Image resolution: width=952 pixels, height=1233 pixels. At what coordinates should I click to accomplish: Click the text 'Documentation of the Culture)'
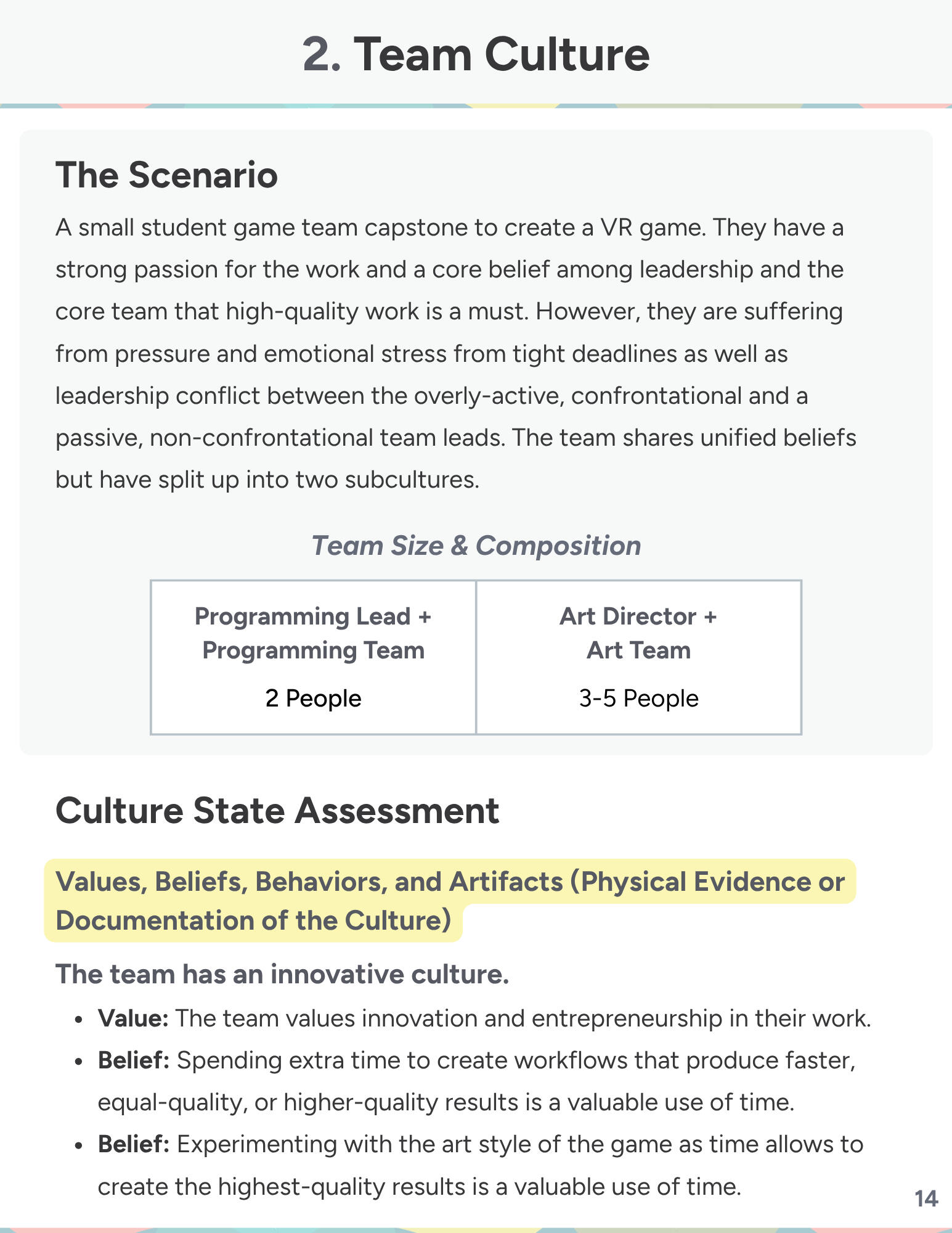coord(253,920)
